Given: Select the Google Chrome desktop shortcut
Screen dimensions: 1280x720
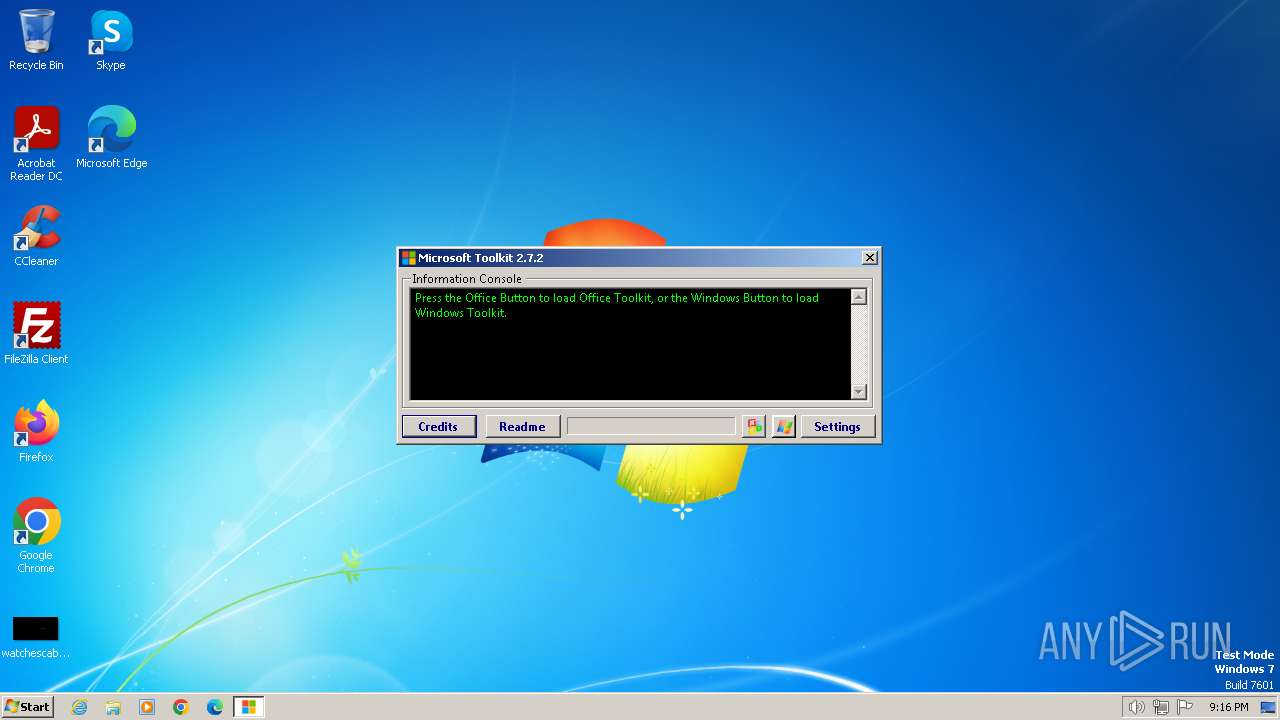Looking at the screenshot, I should [x=36, y=535].
